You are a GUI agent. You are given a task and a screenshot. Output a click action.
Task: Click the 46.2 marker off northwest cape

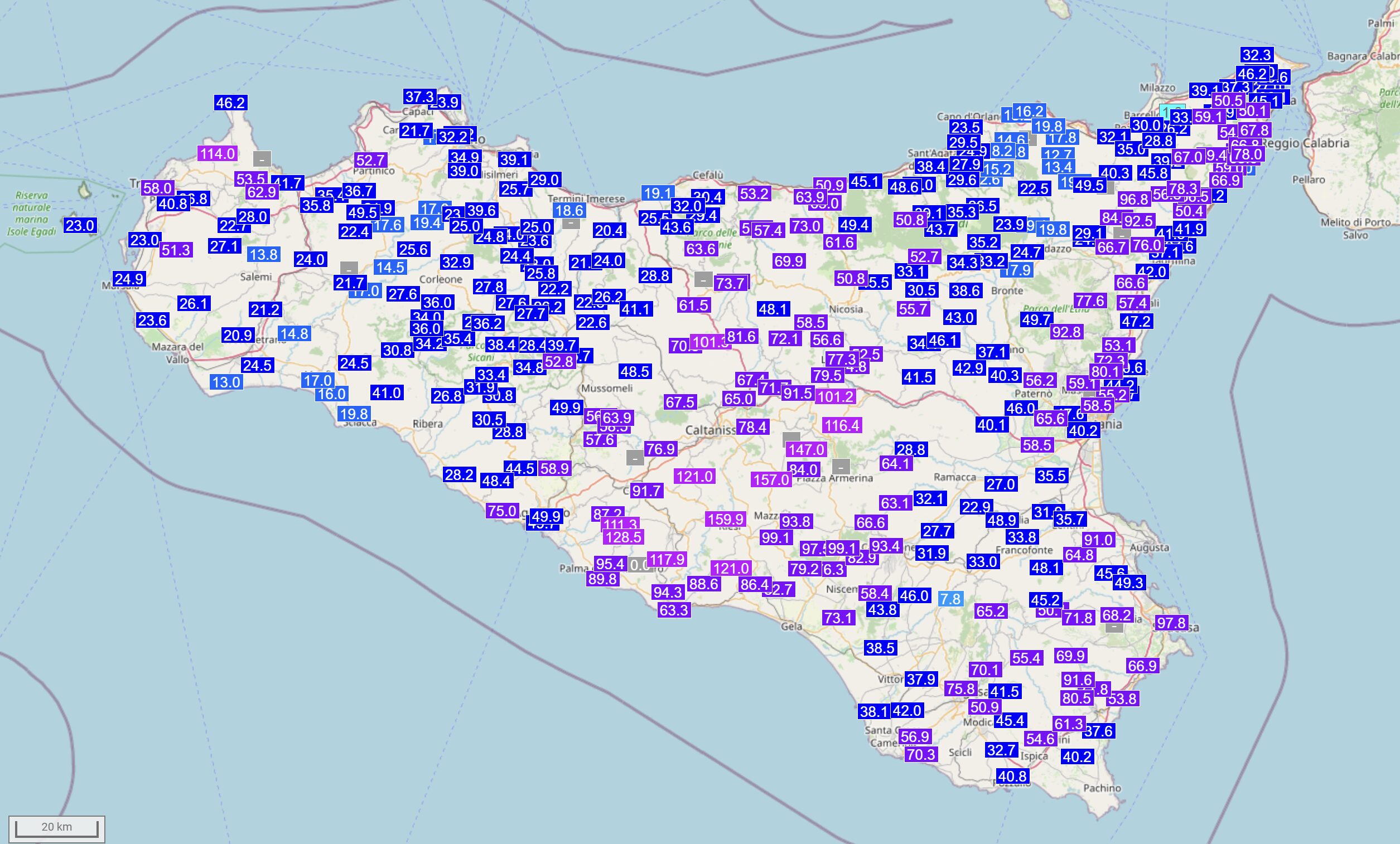pos(230,103)
